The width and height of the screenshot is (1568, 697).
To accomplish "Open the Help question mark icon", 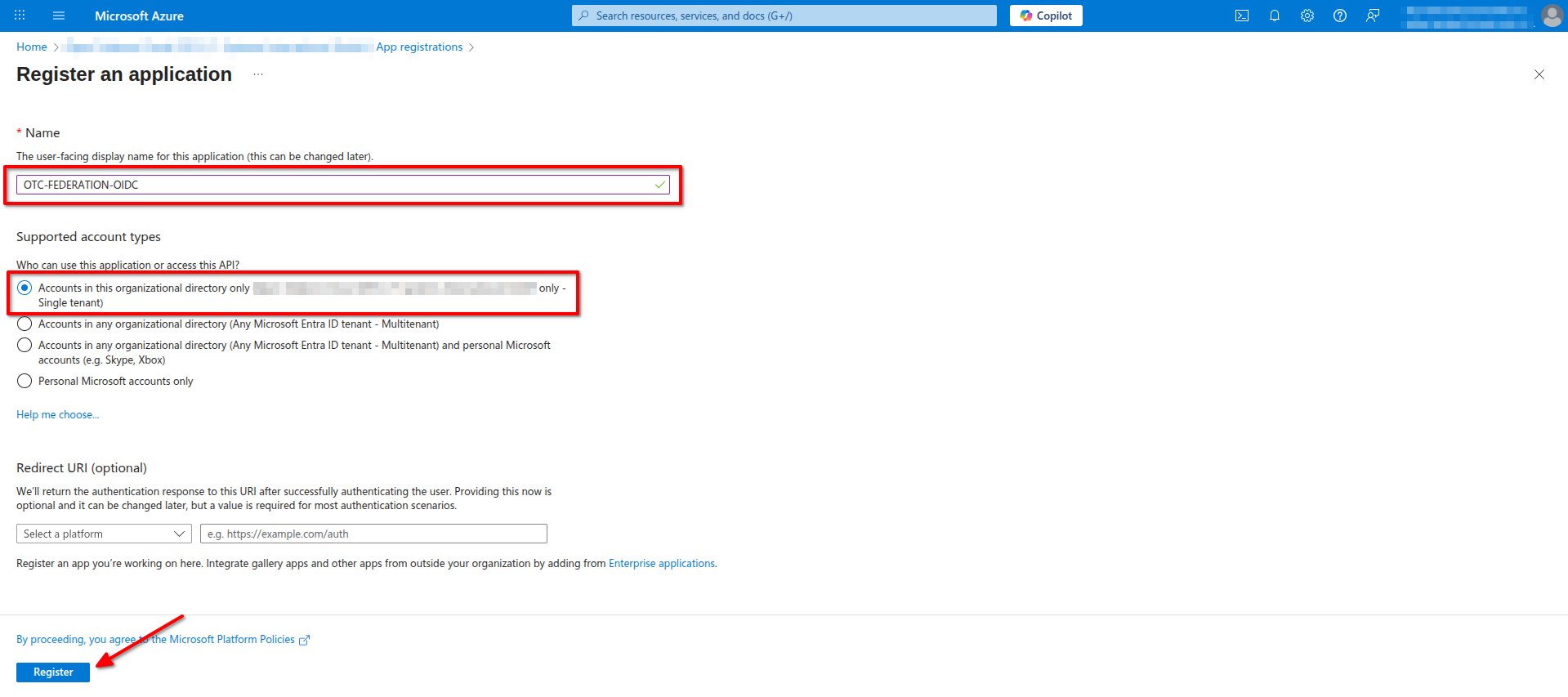I will point(1339,16).
